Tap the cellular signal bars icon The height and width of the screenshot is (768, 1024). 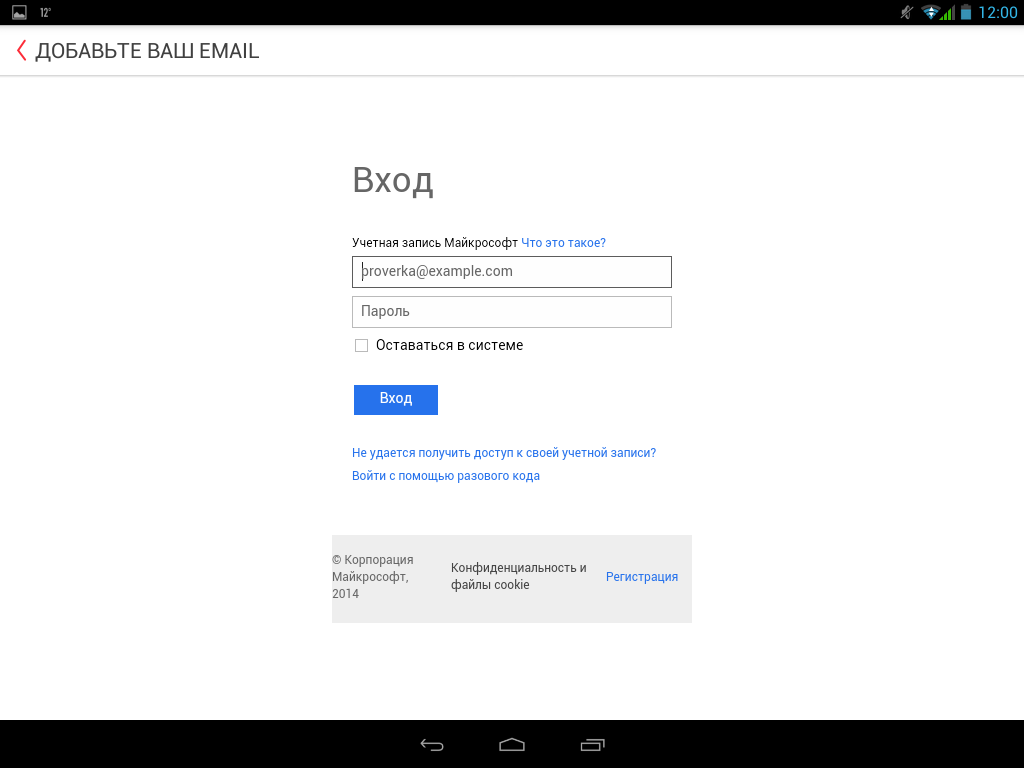pos(947,13)
